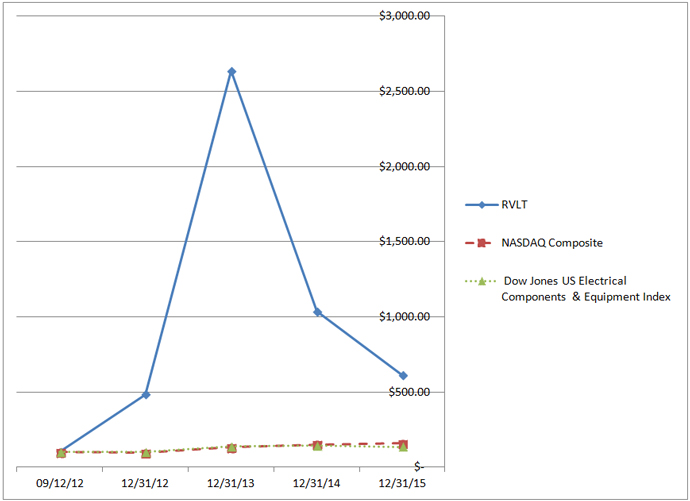The image size is (690, 501).
Task: Click the RVLT data marker at 12/31/14
Action: [x=318, y=312]
